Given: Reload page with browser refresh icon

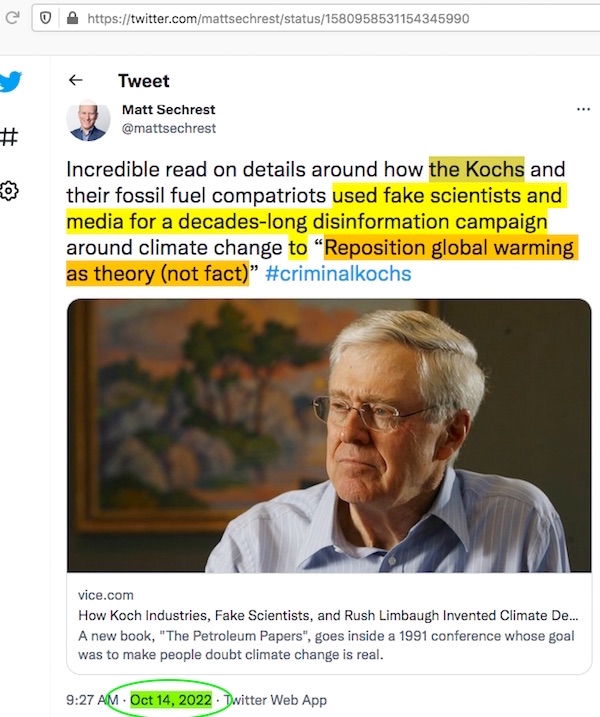Looking at the screenshot, I should click(x=13, y=18).
